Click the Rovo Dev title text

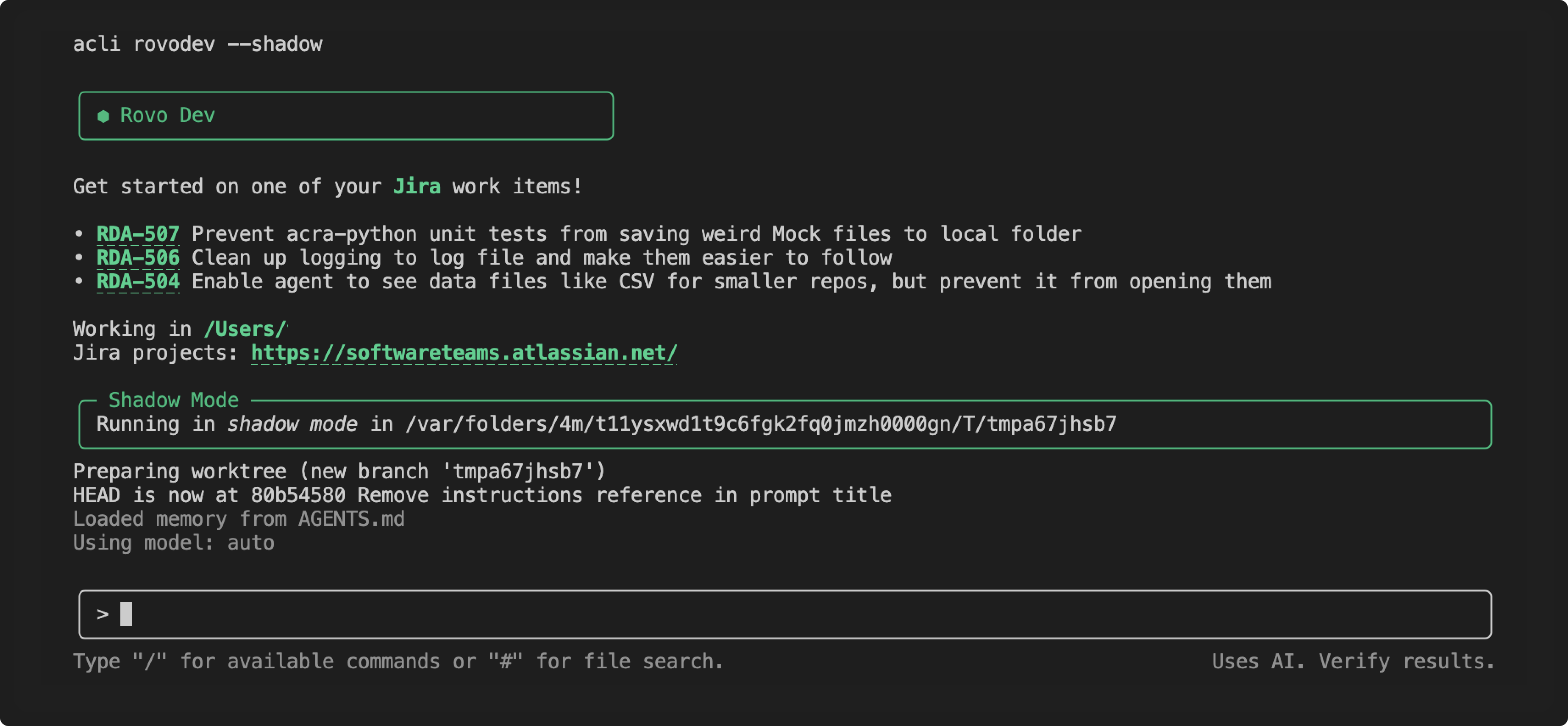click(x=167, y=116)
